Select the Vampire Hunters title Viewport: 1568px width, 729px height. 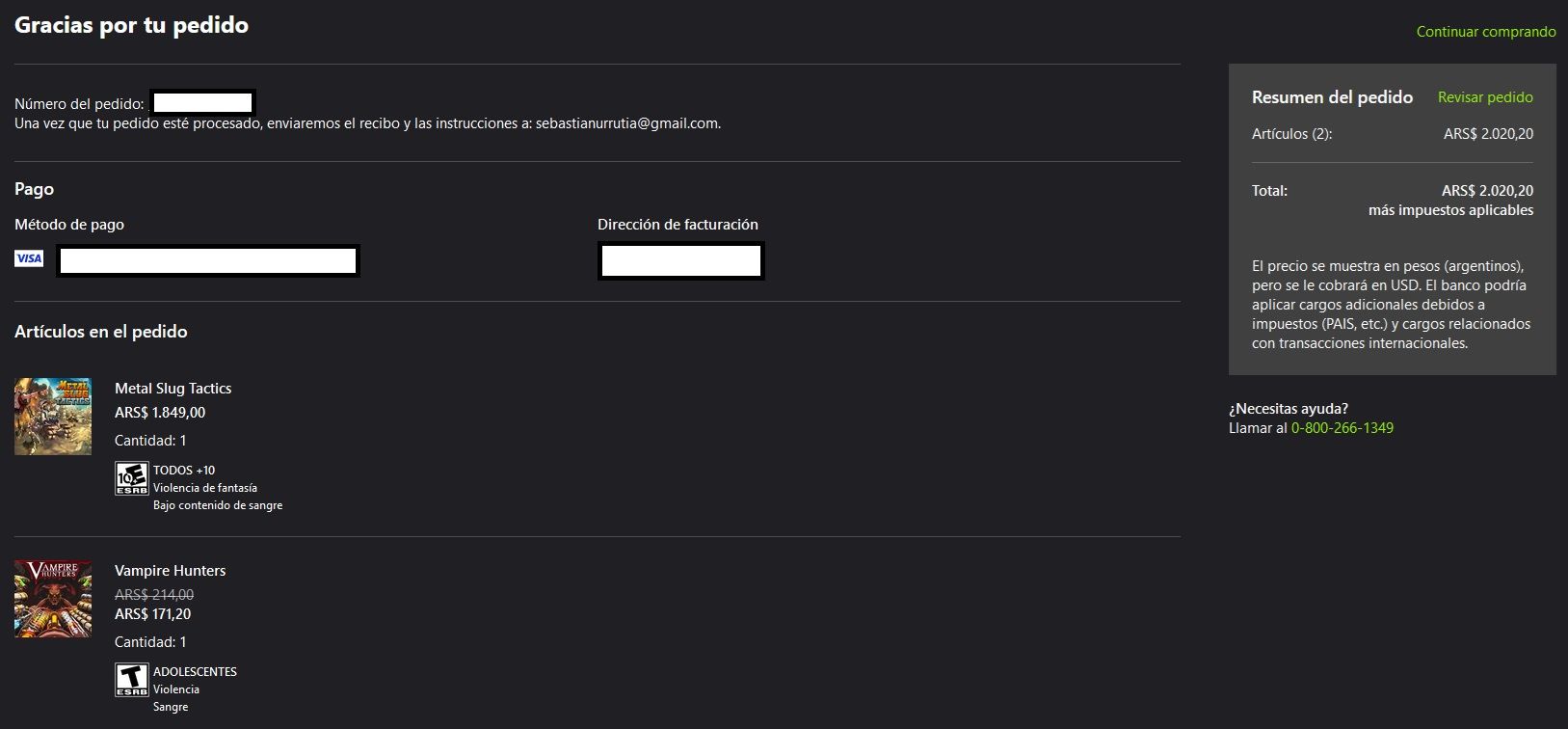coord(171,571)
